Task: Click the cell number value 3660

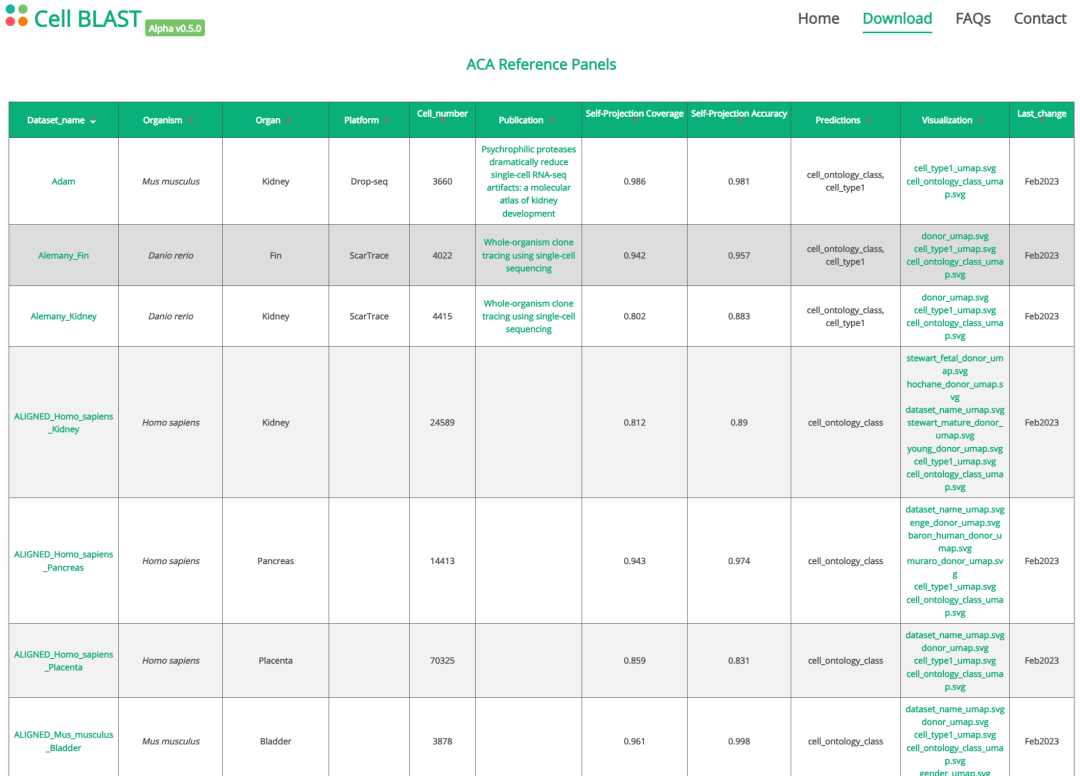Action: (442, 182)
